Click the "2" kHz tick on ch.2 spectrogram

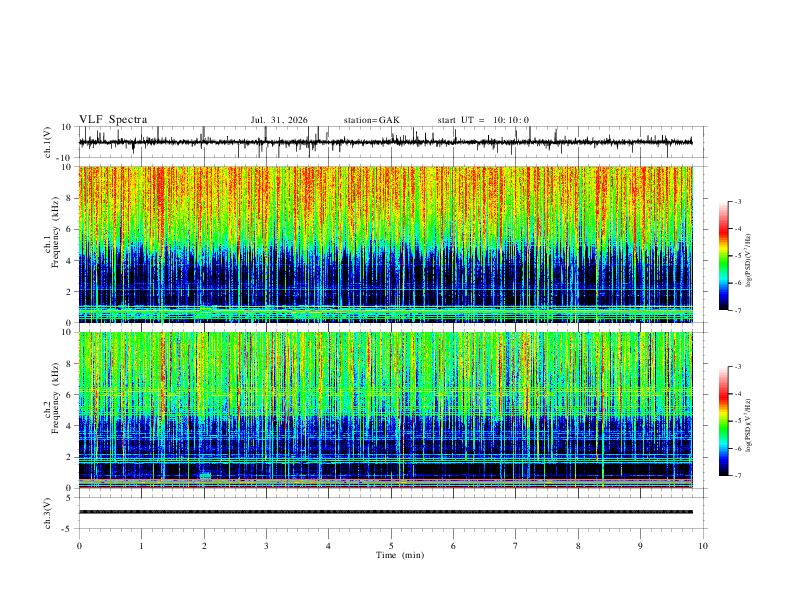point(69,457)
